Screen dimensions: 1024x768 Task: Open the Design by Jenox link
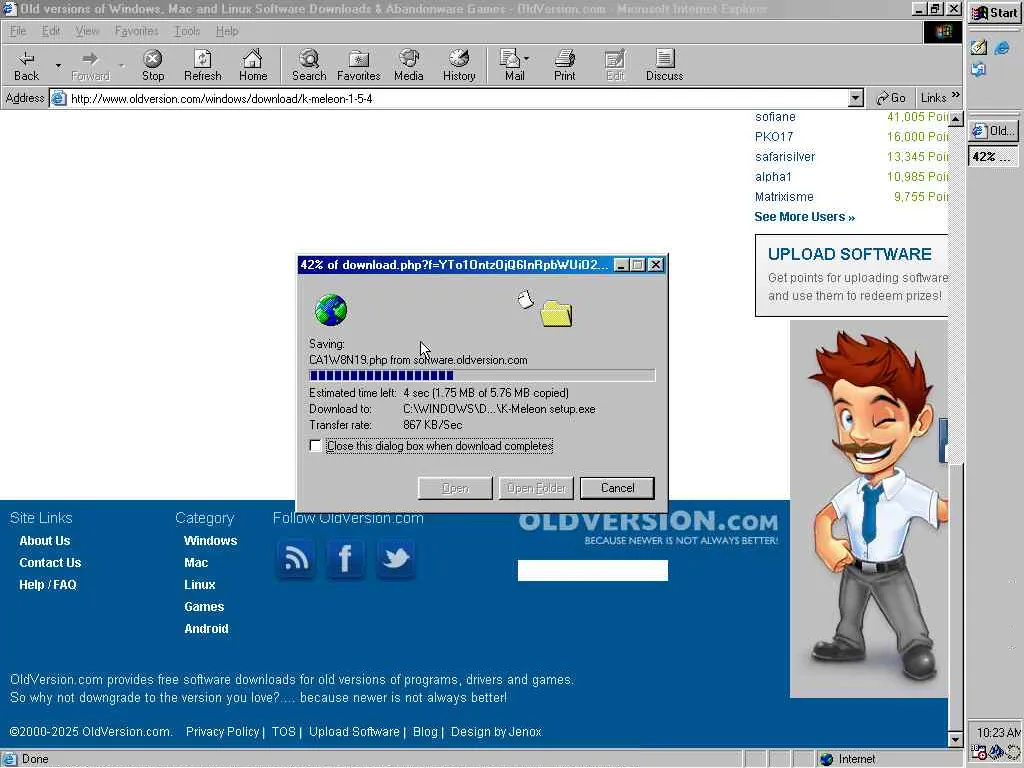point(496,731)
